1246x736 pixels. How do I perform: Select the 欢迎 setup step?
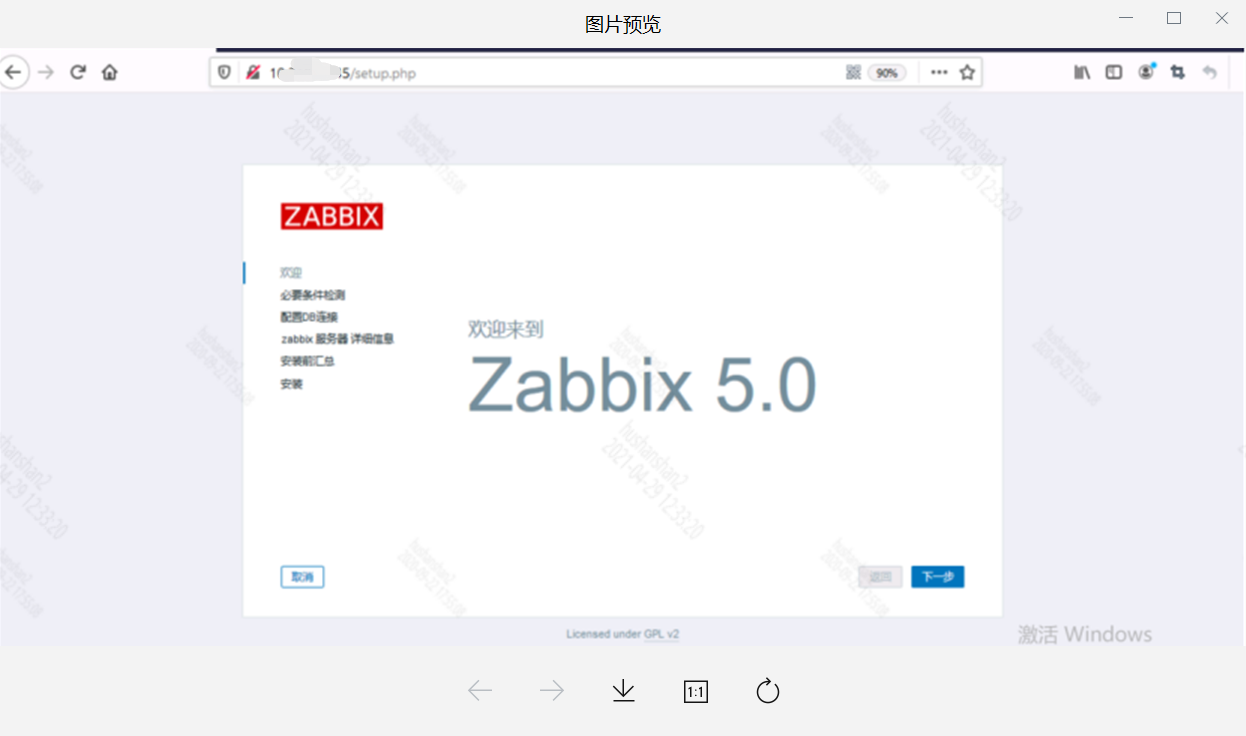(291, 272)
